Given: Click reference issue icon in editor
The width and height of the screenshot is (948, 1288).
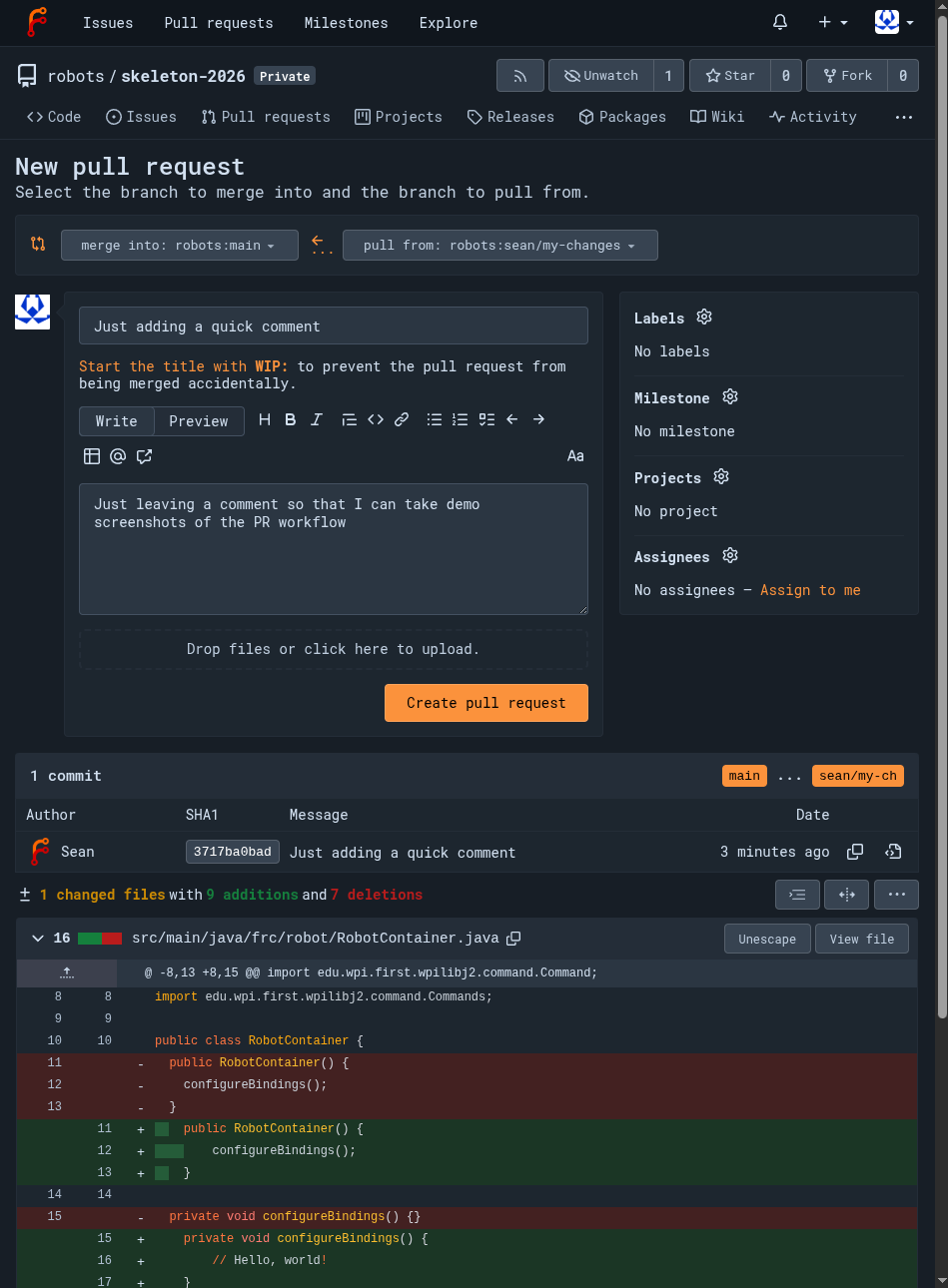Looking at the screenshot, I should point(145,456).
